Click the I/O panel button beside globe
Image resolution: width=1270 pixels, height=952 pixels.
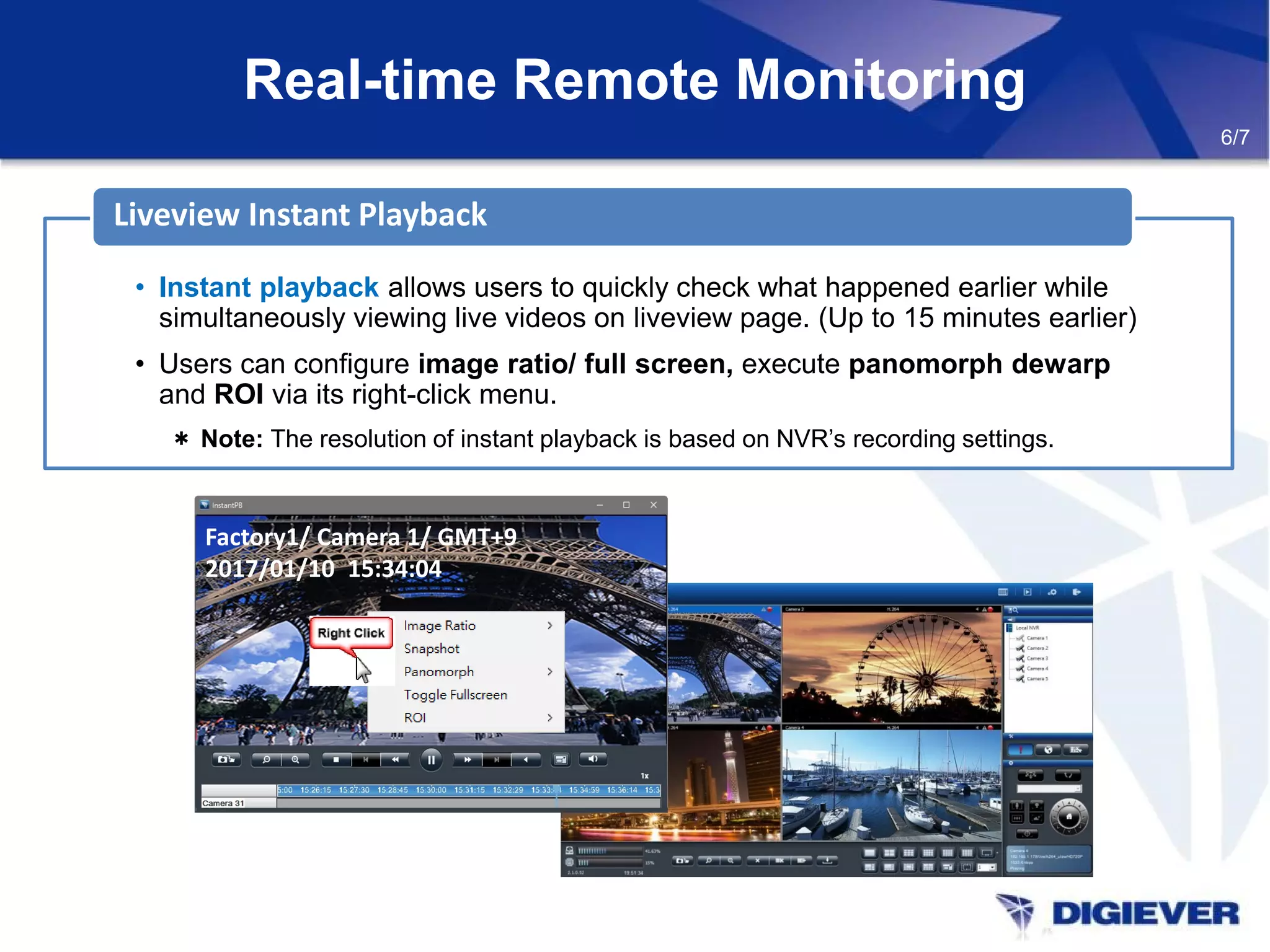click(1077, 750)
